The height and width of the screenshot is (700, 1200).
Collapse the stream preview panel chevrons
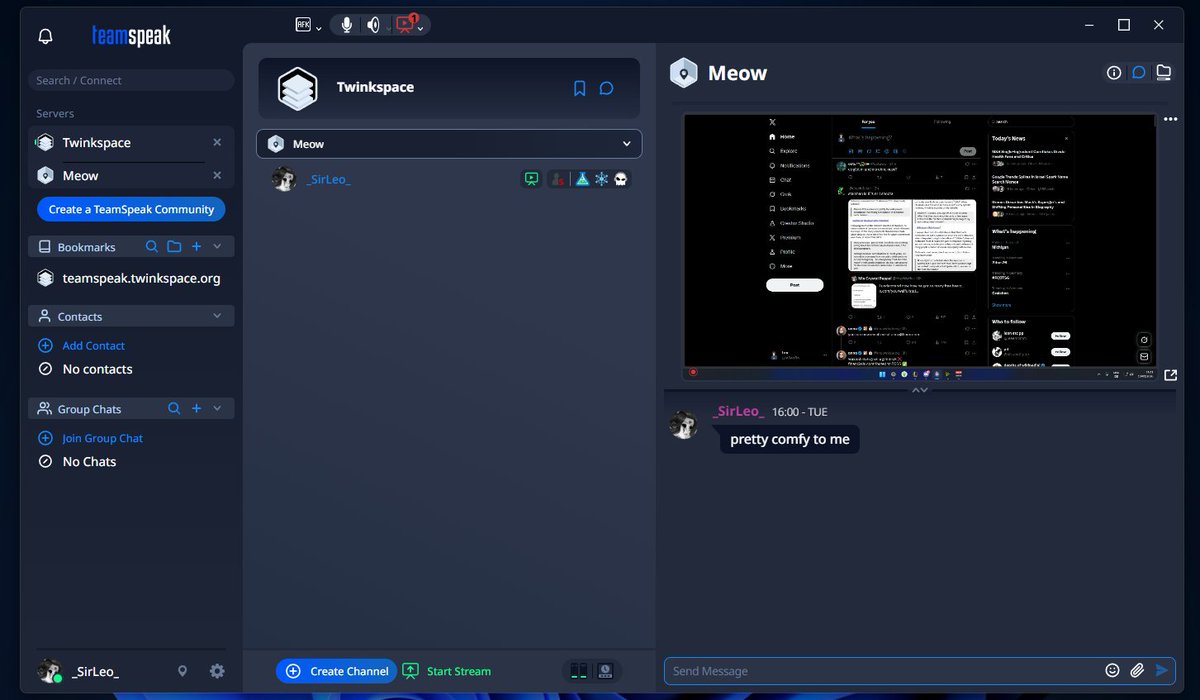[x=920, y=390]
